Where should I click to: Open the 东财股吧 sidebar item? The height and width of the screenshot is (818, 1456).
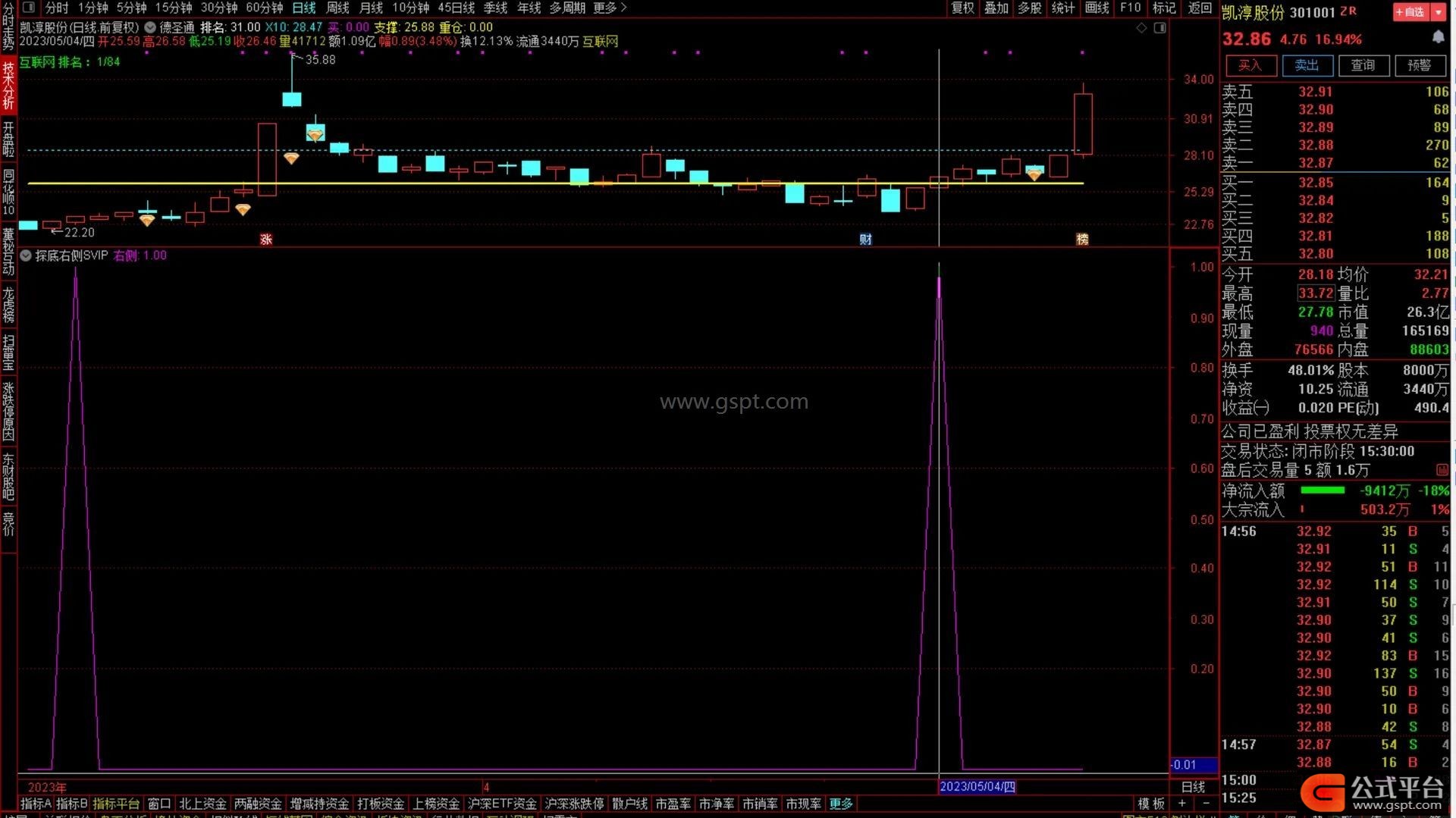(8, 478)
